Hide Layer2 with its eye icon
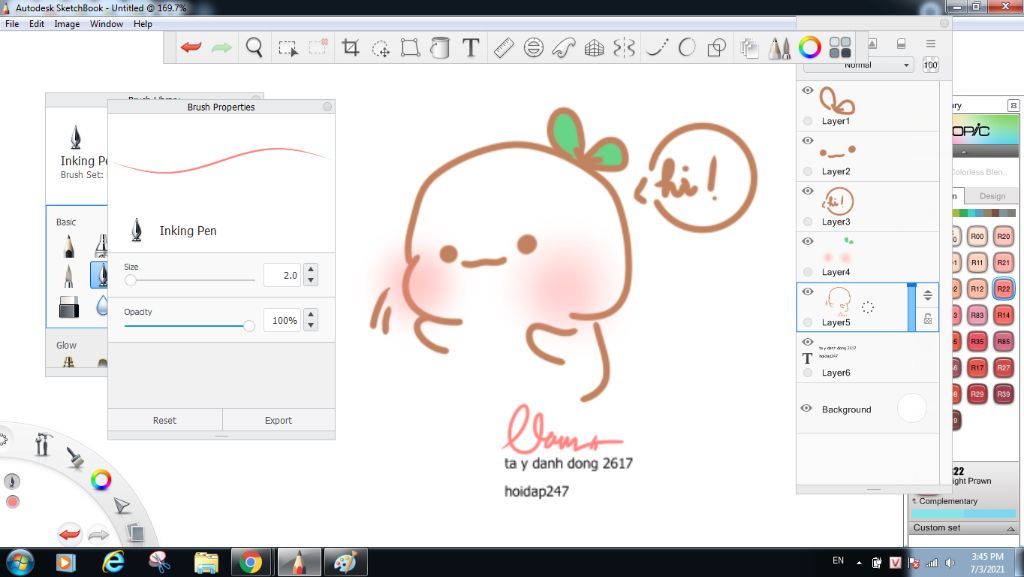The height and width of the screenshot is (577, 1024). tap(808, 140)
